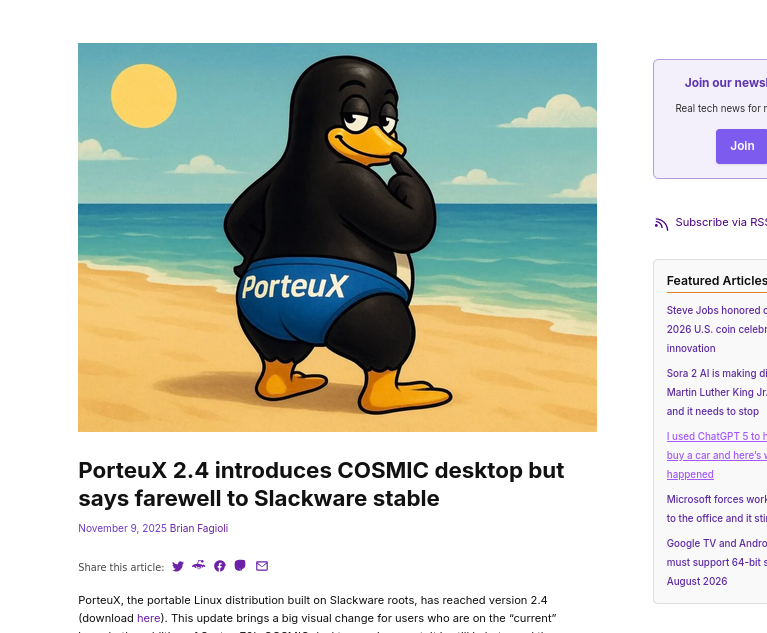Open Google TV and Android article
Screen dimensions: 767x633
click(716, 562)
